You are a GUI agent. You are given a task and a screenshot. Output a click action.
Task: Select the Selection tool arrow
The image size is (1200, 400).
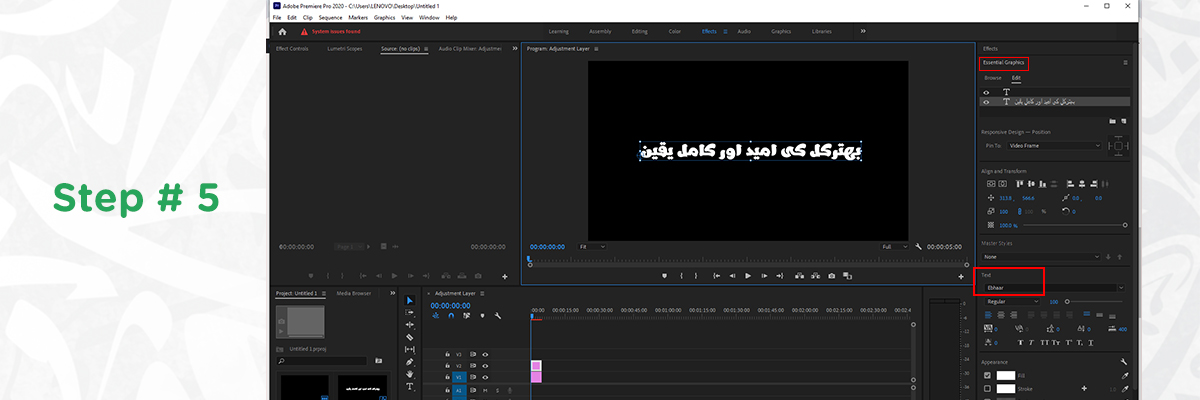409,301
